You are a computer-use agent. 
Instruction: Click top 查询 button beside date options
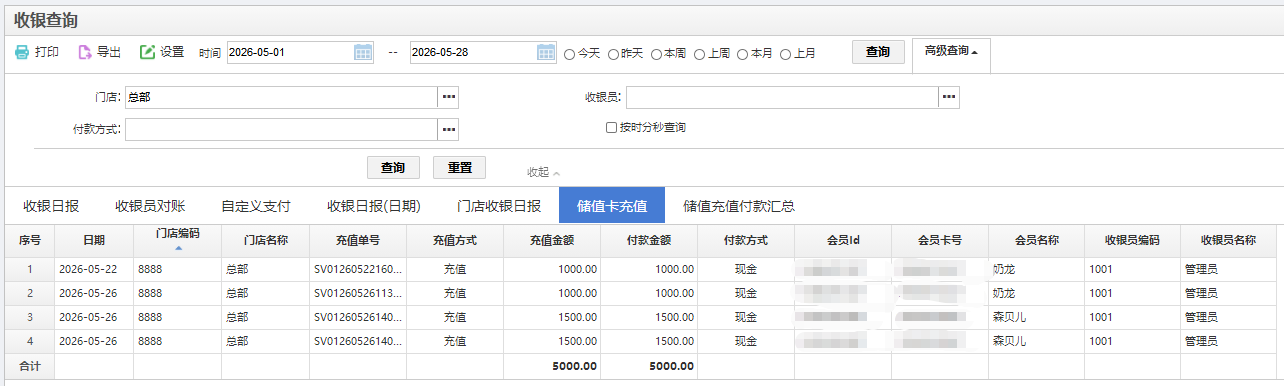click(878, 52)
